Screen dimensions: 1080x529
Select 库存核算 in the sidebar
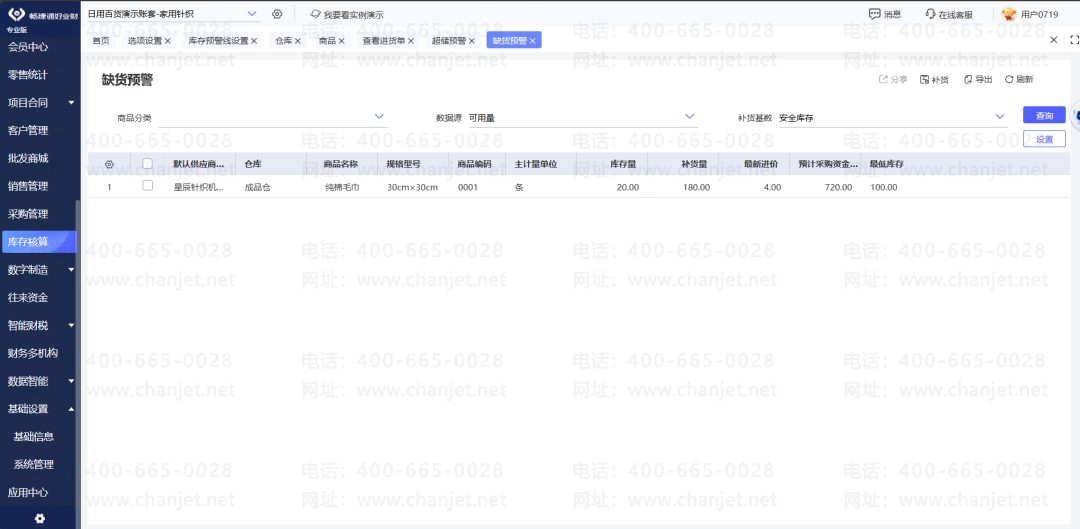point(39,242)
